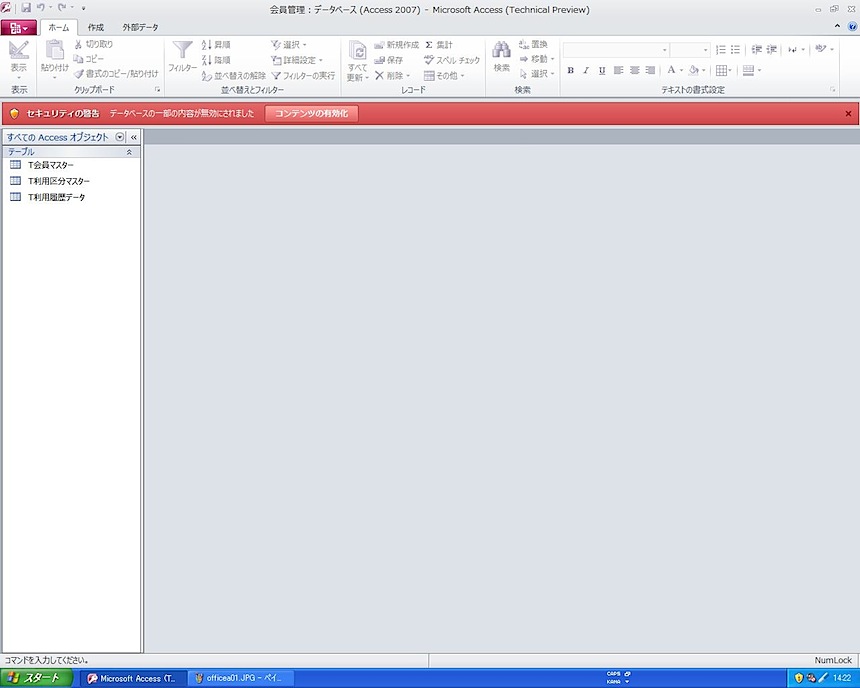
Task: Click 削除 in the records group
Action: click(x=392, y=76)
